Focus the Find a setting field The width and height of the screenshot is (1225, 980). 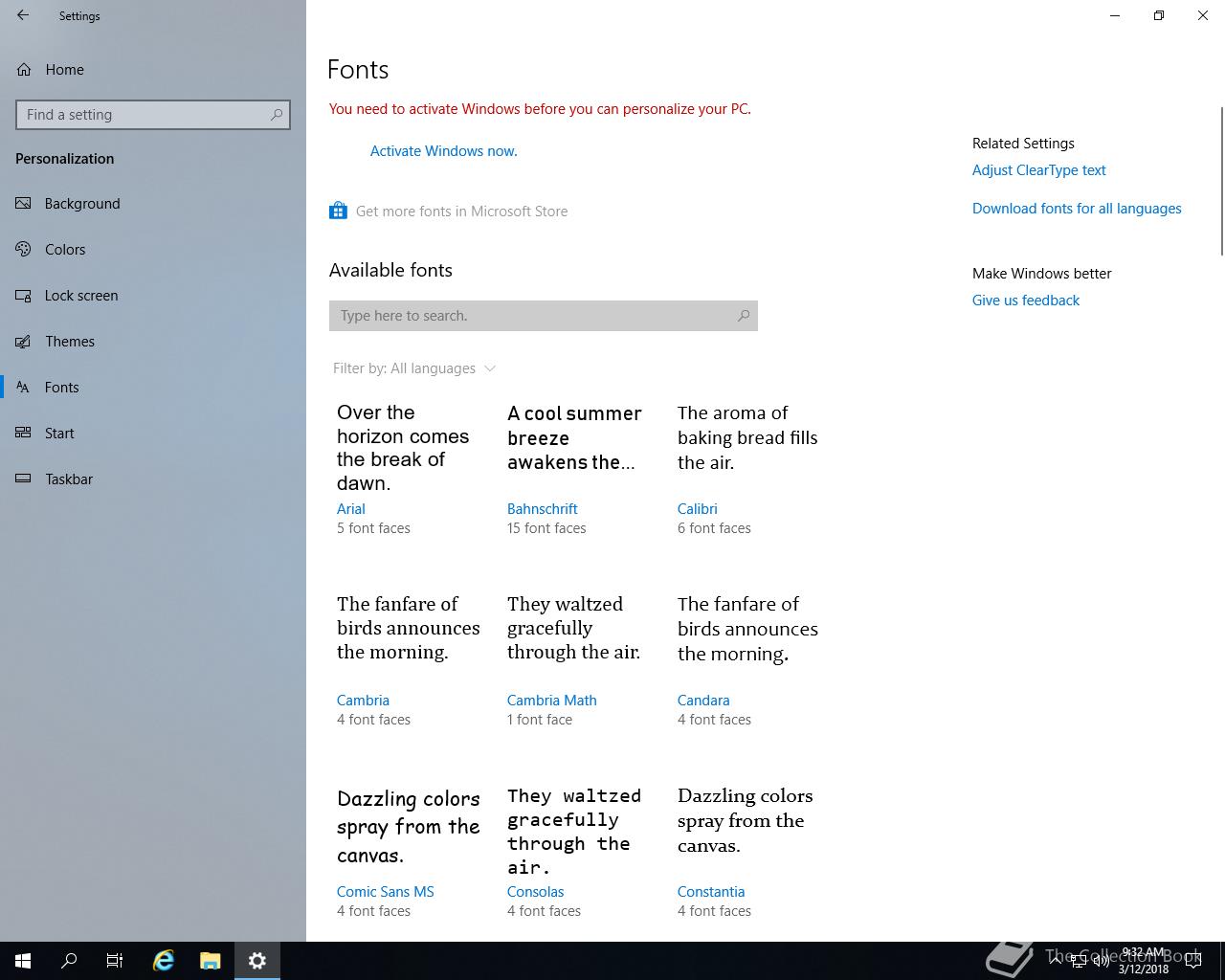[153, 115]
